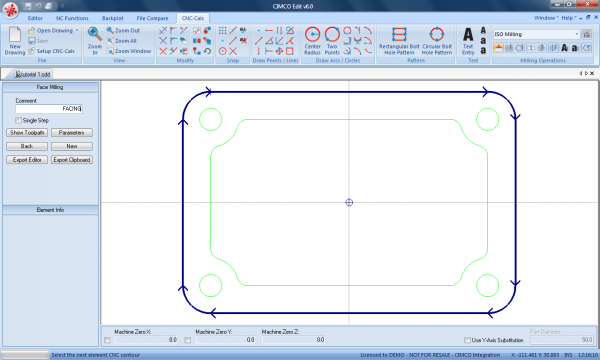600x360 pixels.
Task: Select the Text Entry tool
Action: [x=468, y=35]
